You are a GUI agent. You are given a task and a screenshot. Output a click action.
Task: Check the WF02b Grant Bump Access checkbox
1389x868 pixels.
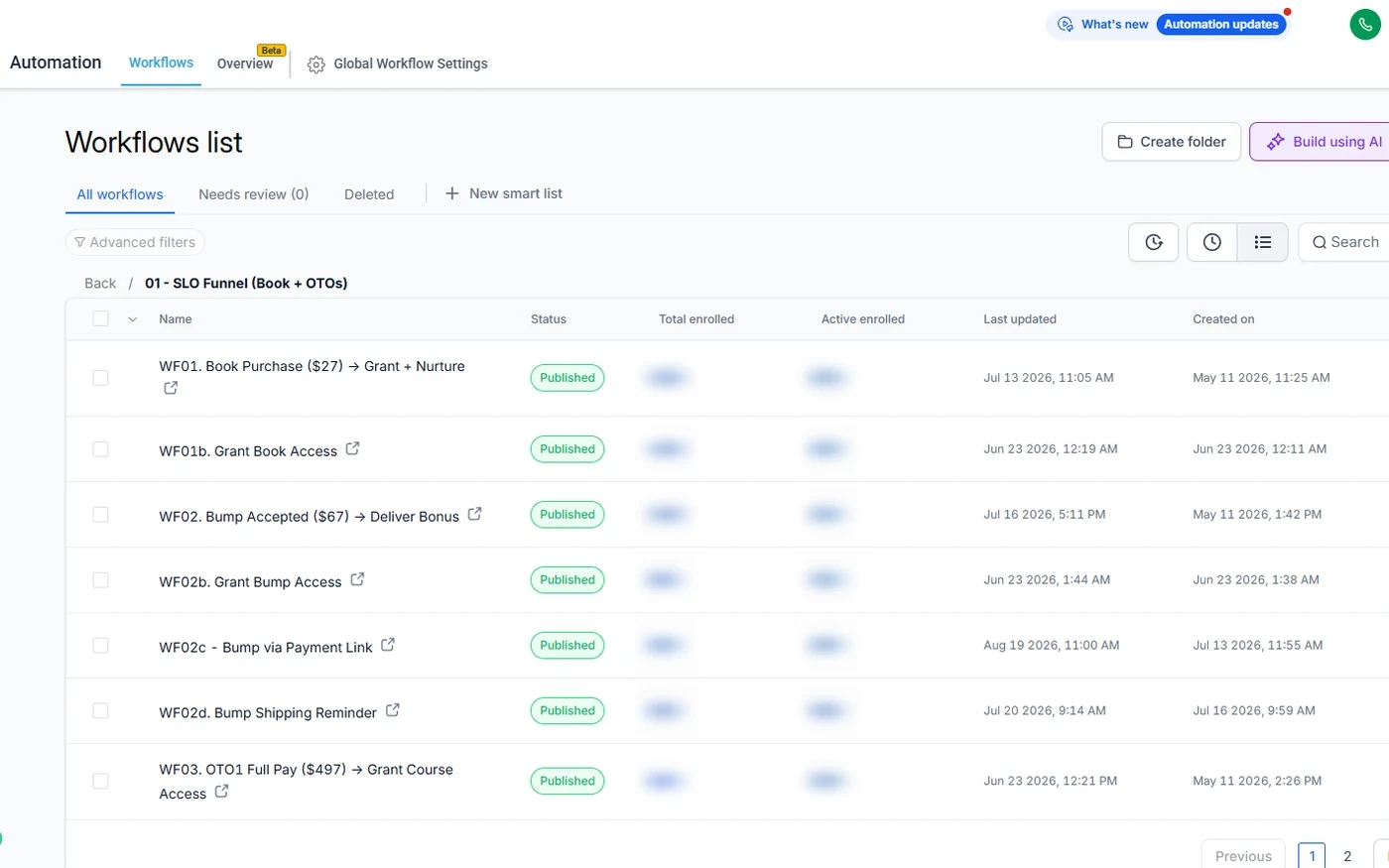(x=100, y=580)
